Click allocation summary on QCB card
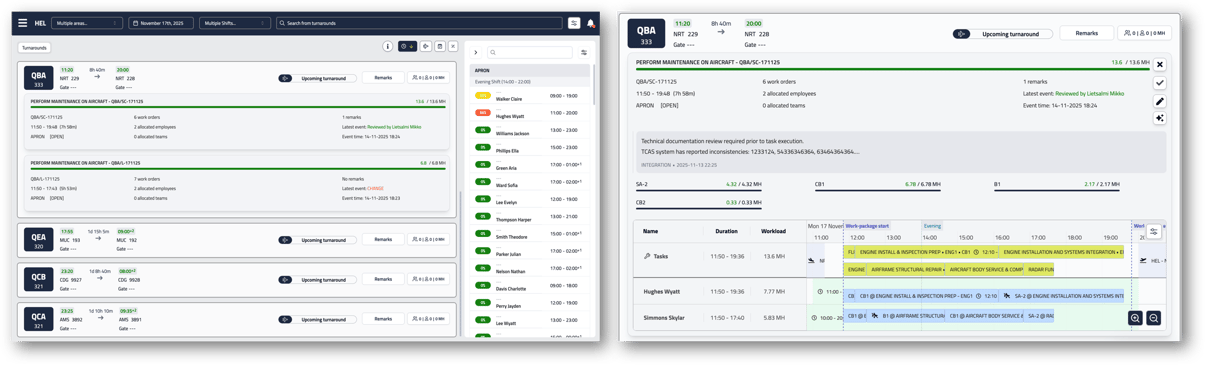Image resolution: width=1205 pixels, height=365 pixels. point(429,279)
